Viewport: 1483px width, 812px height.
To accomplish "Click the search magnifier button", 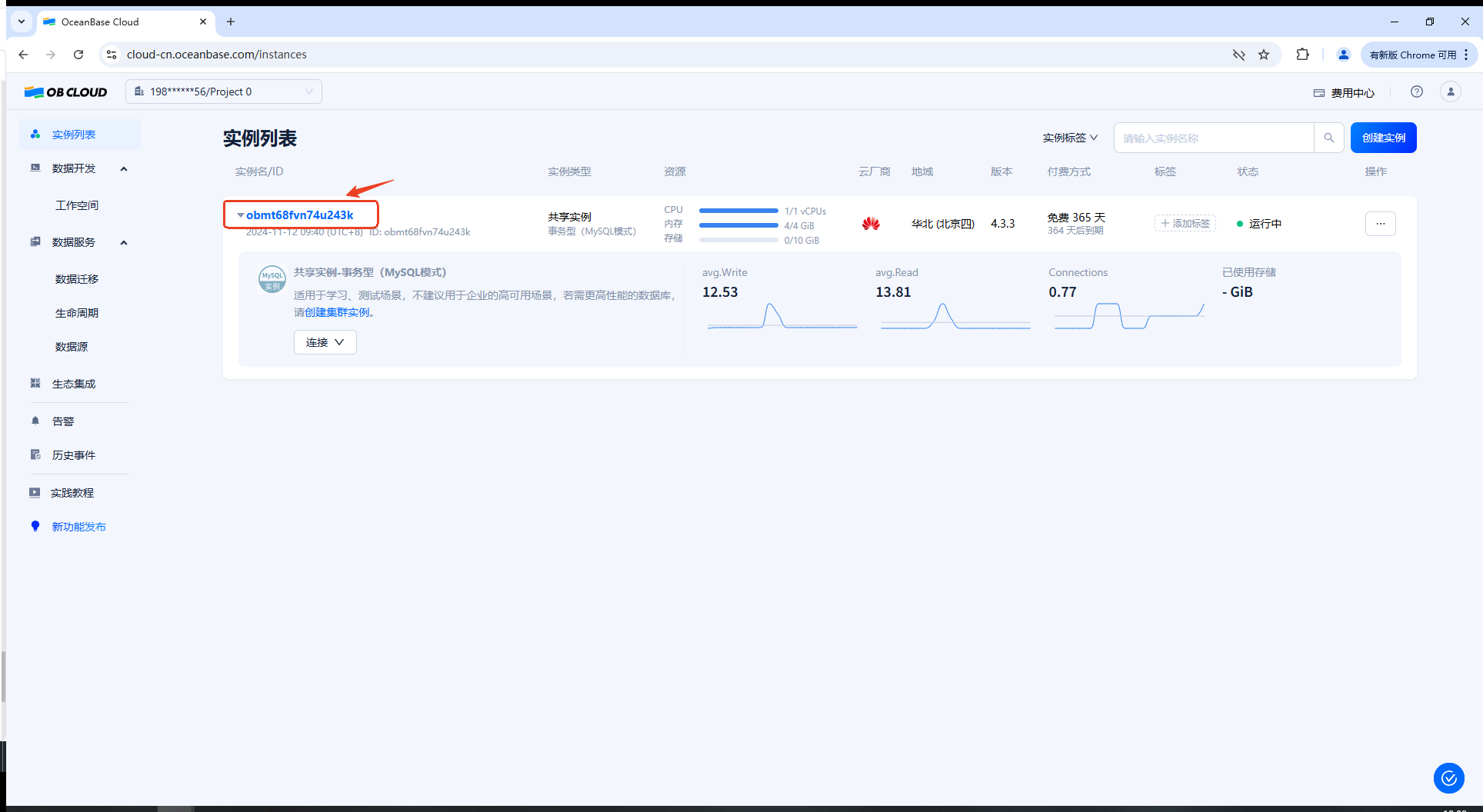I will 1329,138.
